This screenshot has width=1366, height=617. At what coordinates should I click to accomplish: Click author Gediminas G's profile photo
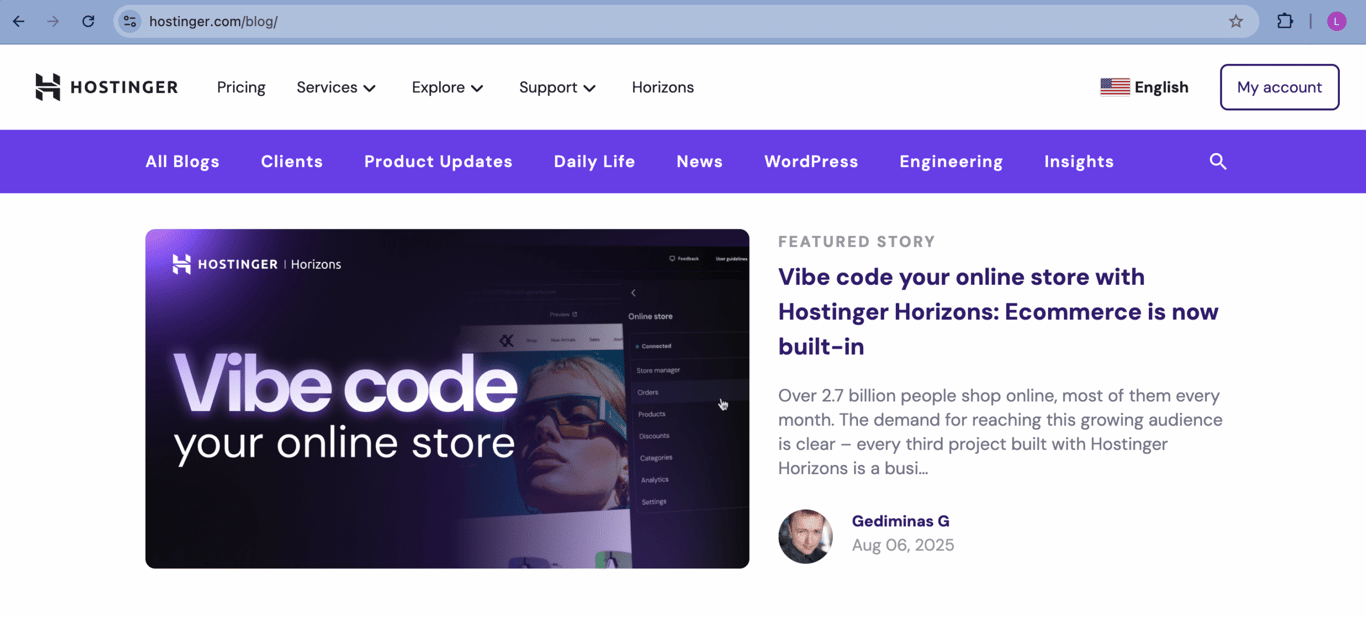pyautogui.click(x=805, y=537)
